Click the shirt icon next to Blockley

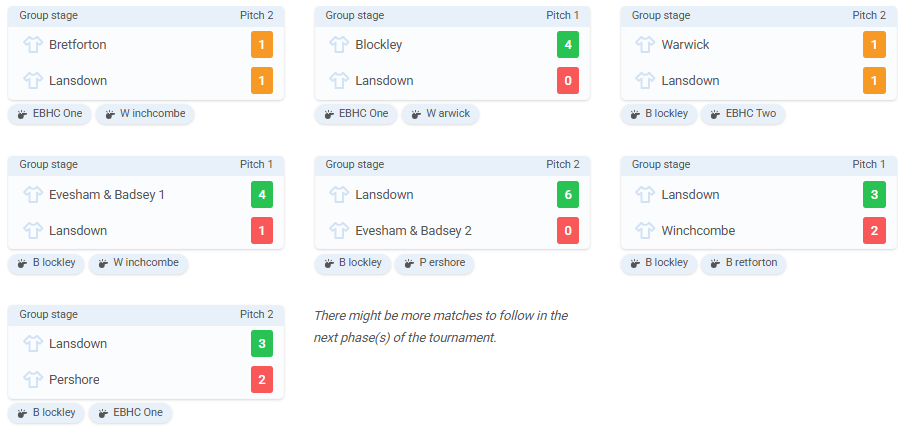click(x=339, y=44)
